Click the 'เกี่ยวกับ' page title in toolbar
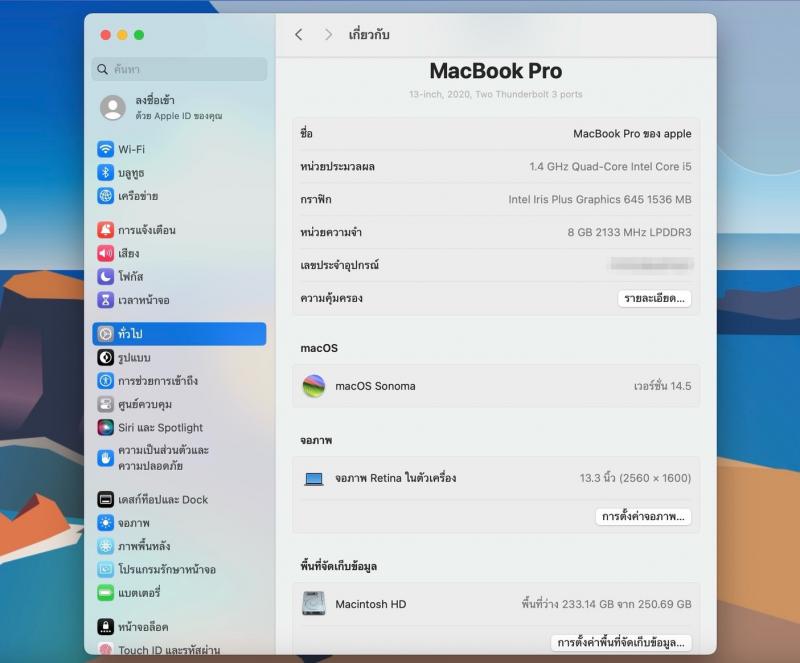Viewport: 800px width, 663px height. [x=369, y=35]
